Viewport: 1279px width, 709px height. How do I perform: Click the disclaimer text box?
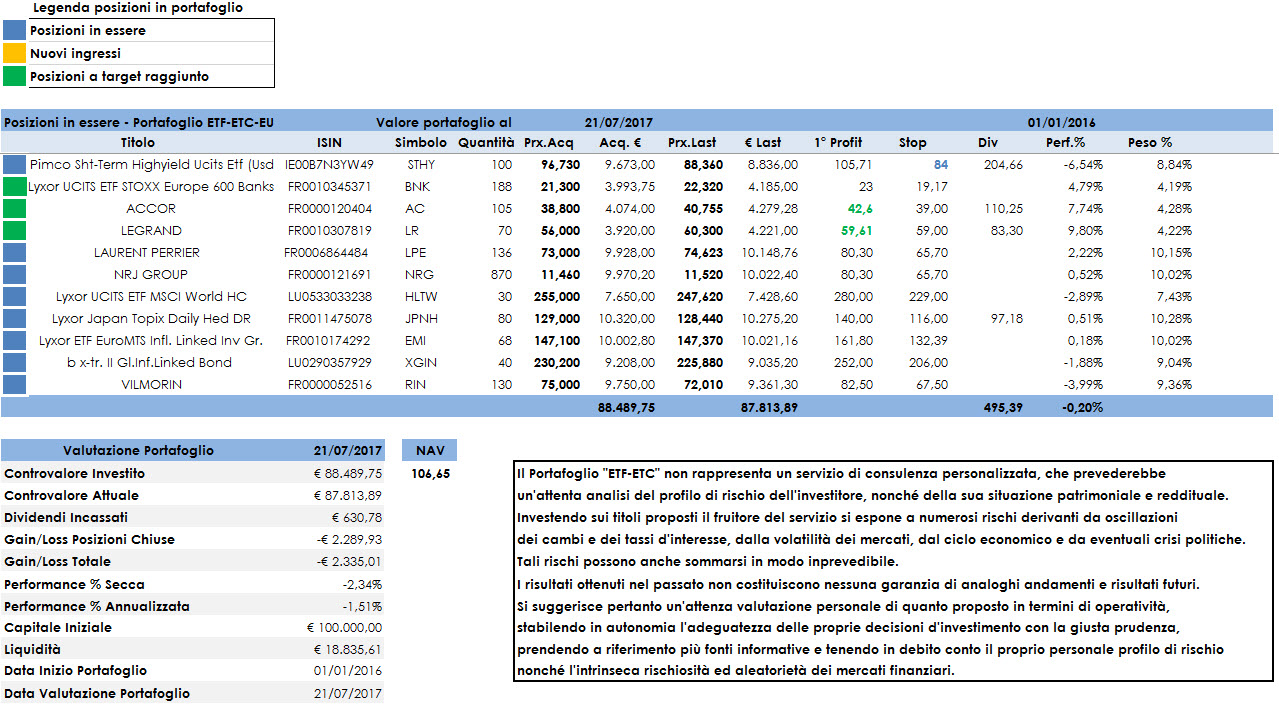coord(895,571)
